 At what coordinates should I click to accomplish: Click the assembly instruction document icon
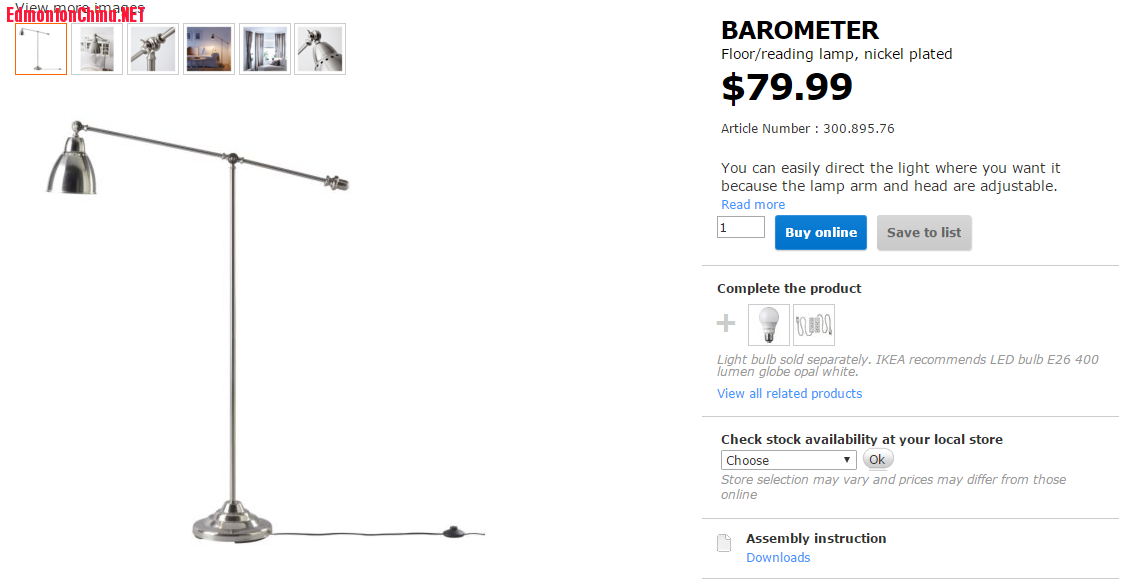[724, 543]
